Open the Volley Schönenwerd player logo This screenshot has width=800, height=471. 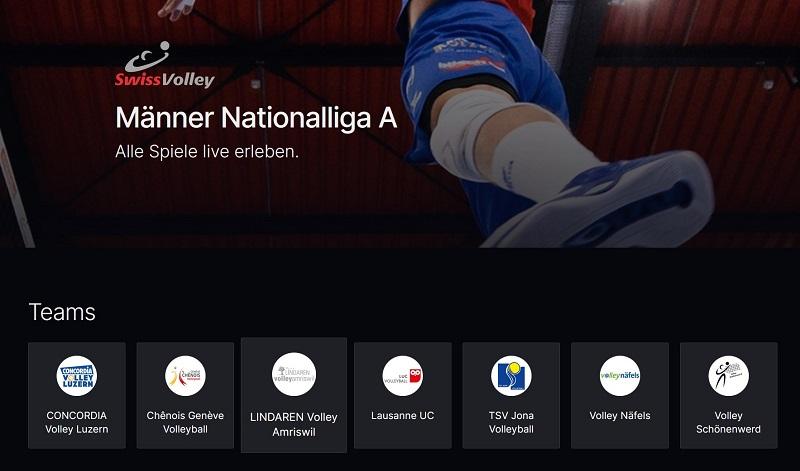tap(729, 376)
